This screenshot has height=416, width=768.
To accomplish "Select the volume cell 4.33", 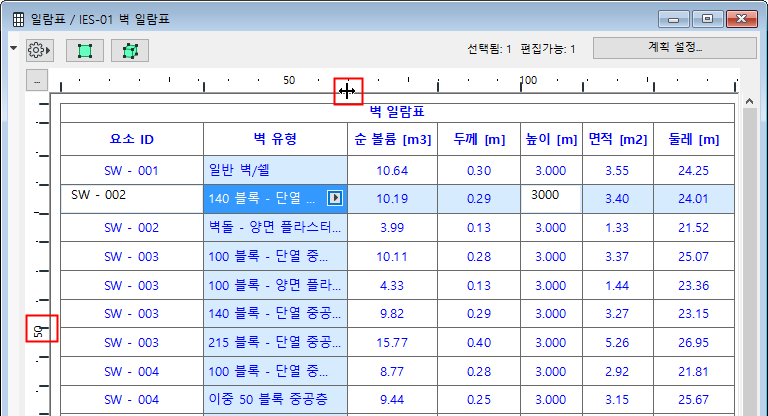I will [x=392, y=285].
